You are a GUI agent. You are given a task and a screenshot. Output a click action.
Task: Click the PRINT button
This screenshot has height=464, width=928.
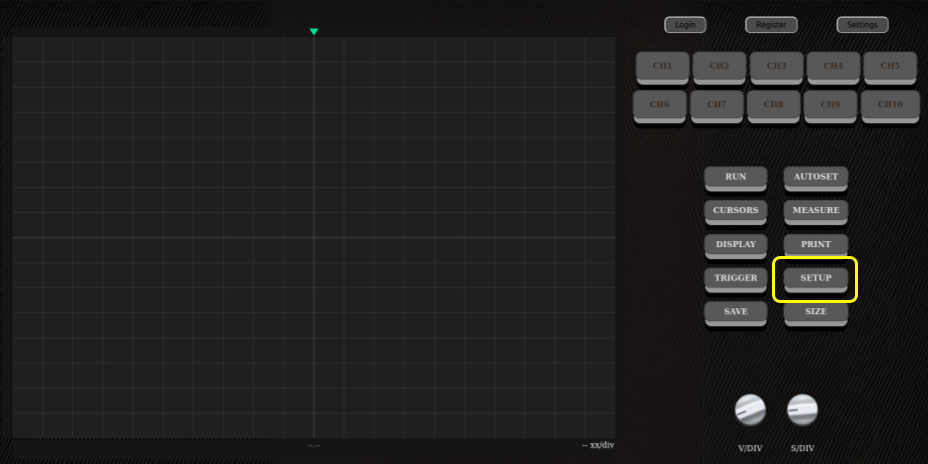(816, 246)
